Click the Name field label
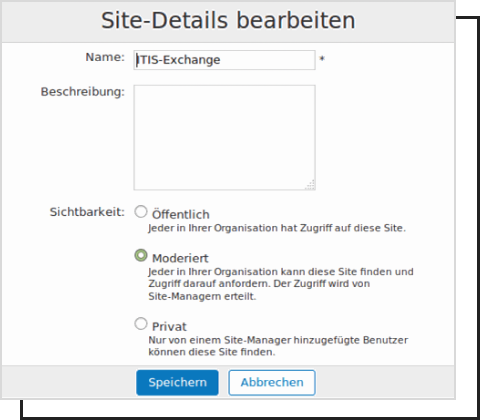480x420 pixels. 105,57
